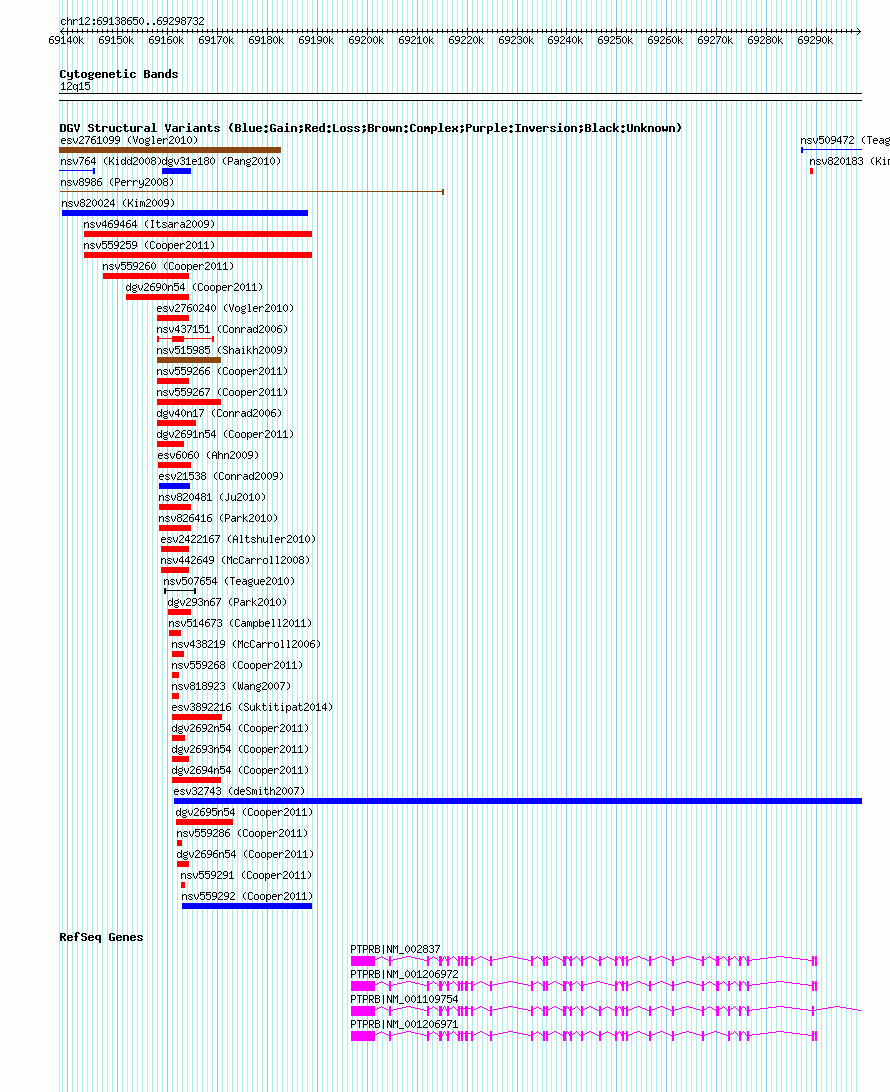
Task: Click the nsv509472 variant label at right
Action: pos(845,140)
